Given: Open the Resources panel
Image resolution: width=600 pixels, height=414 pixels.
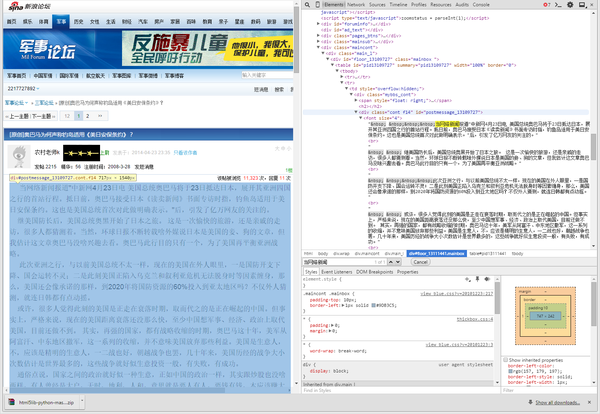Looking at the screenshot, I should pos(441,5).
